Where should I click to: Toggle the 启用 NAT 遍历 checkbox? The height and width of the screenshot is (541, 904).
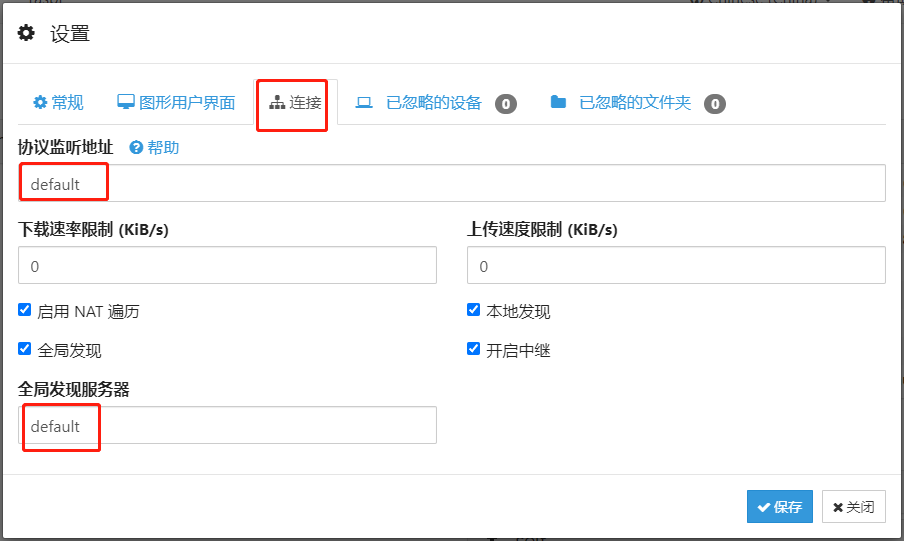(25, 310)
